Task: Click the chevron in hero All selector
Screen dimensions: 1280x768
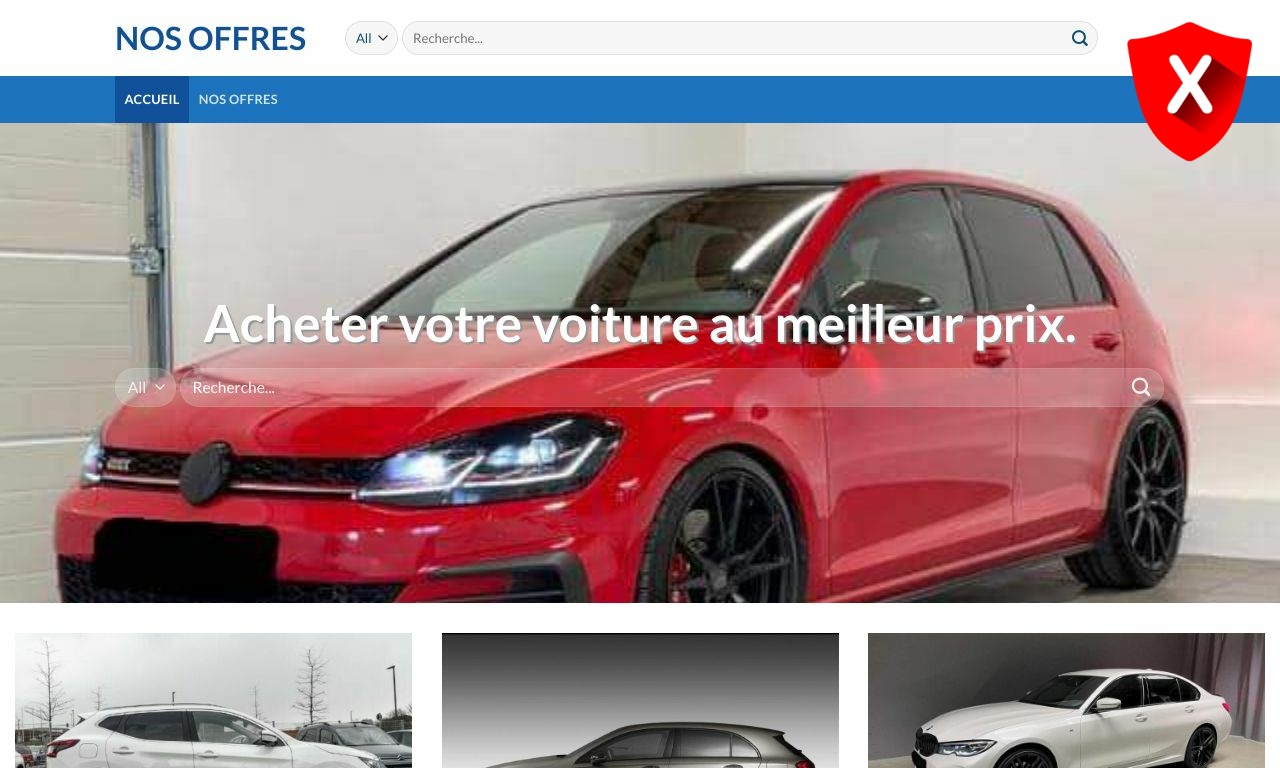Action: (160, 387)
